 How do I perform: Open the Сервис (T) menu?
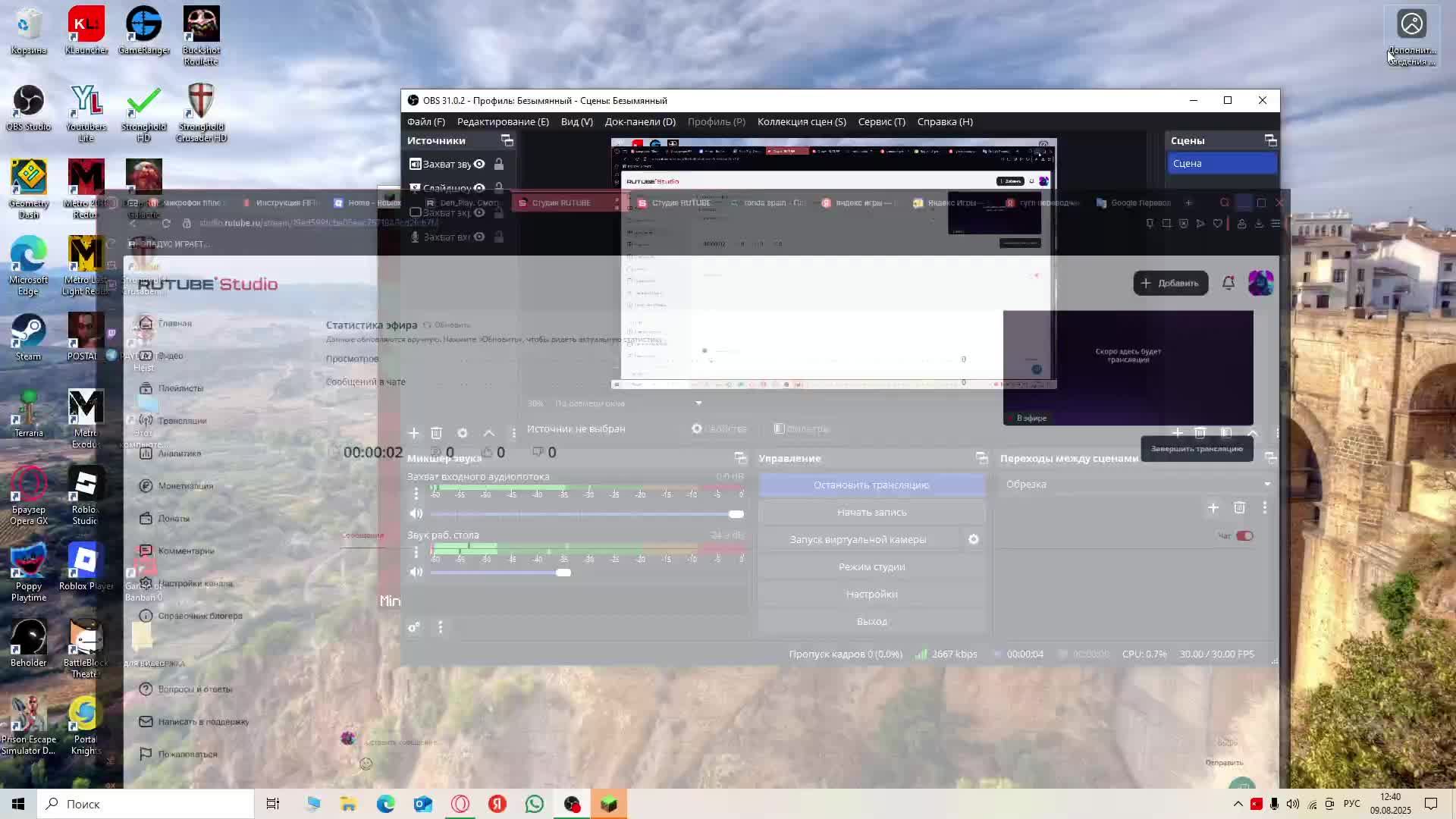(x=881, y=121)
